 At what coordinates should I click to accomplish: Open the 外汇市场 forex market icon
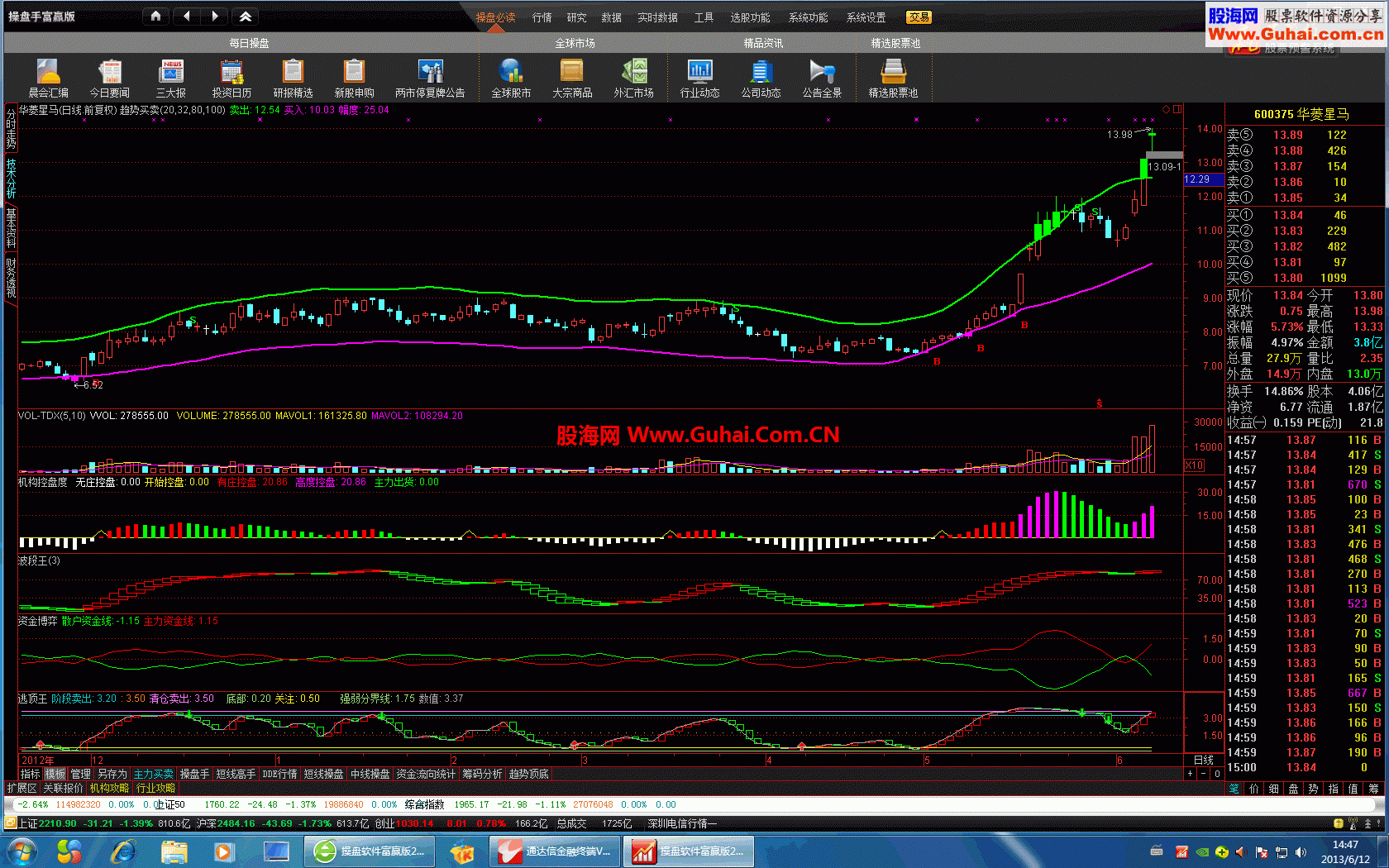(x=633, y=79)
